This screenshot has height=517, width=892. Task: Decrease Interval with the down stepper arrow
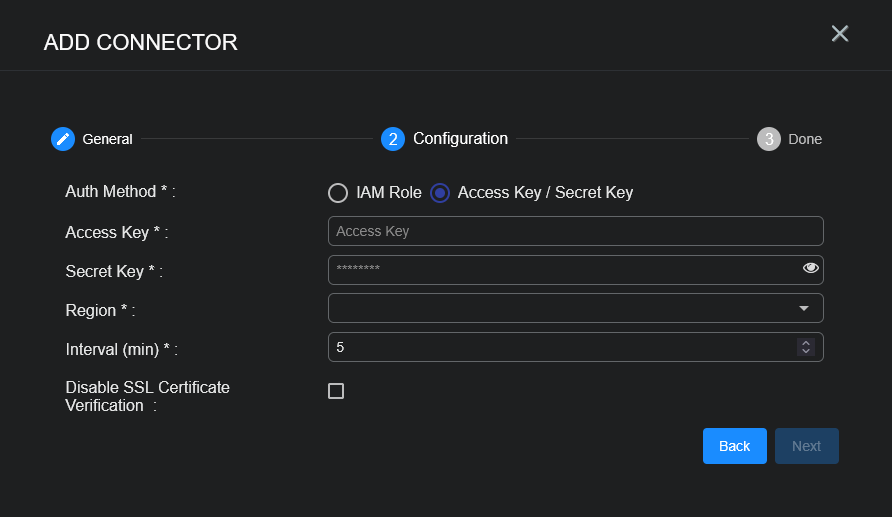click(805, 351)
